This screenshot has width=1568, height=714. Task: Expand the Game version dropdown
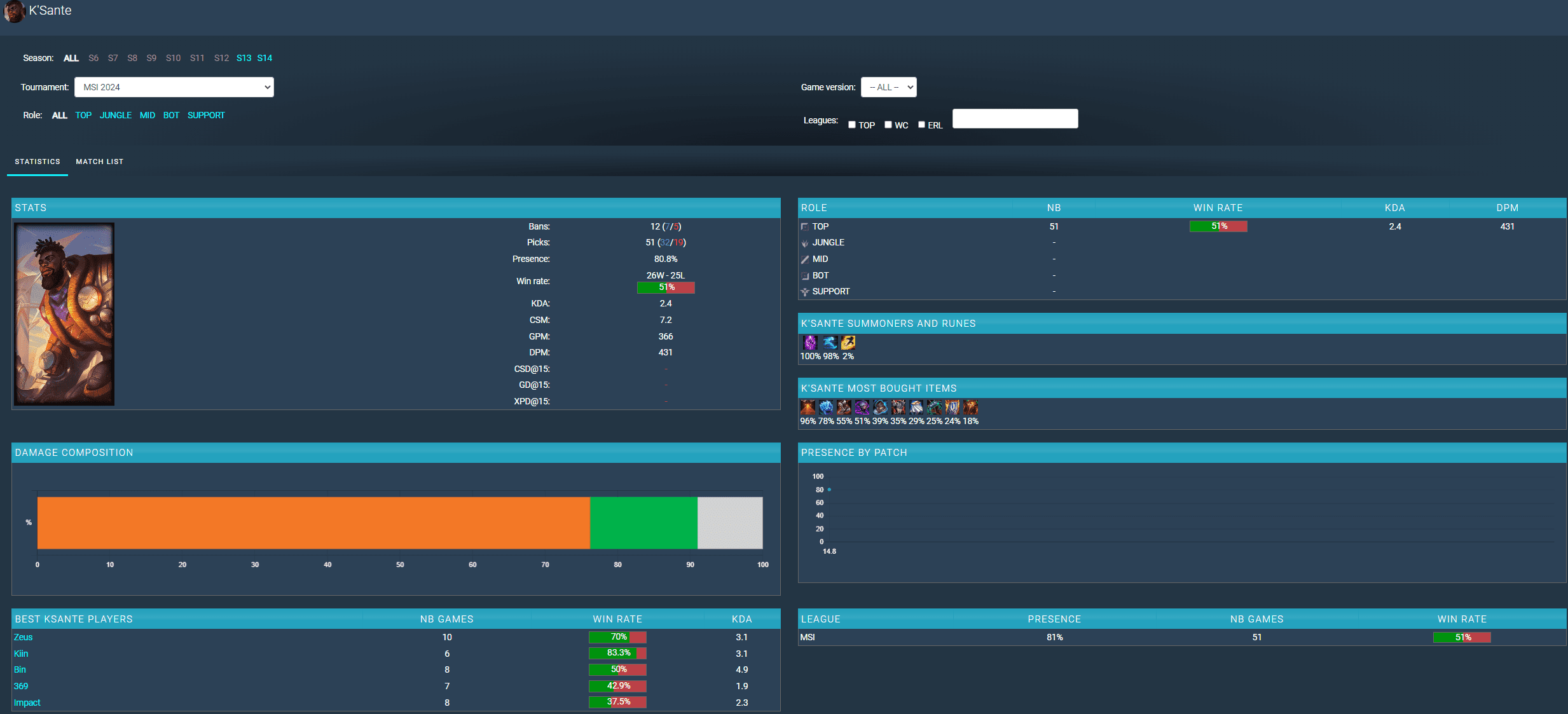pyautogui.click(x=888, y=87)
